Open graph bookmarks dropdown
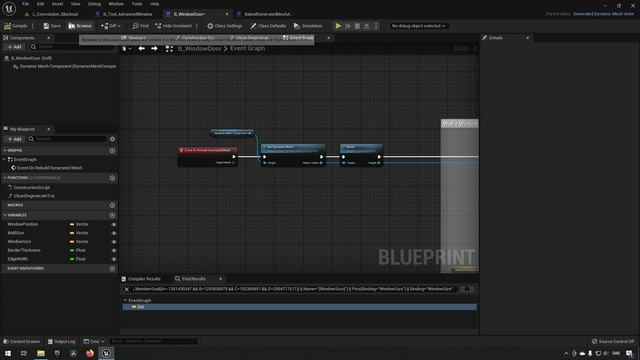This screenshot has height=360, width=640. (127, 49)
